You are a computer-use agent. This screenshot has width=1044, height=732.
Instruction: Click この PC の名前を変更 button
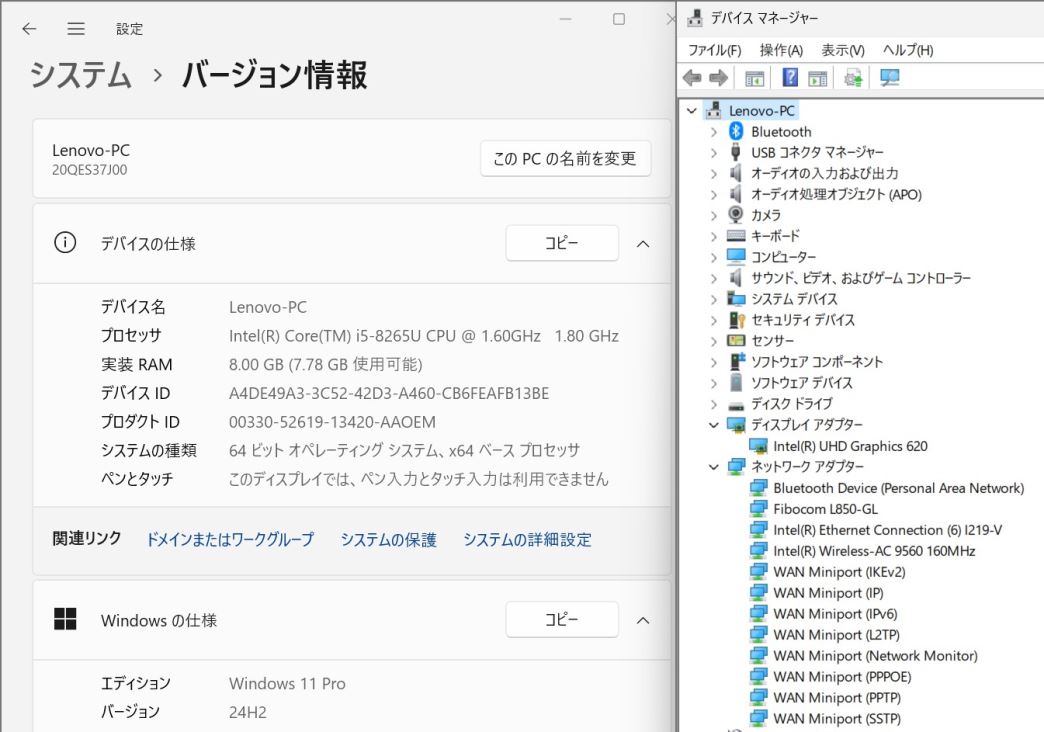(565, 159)
